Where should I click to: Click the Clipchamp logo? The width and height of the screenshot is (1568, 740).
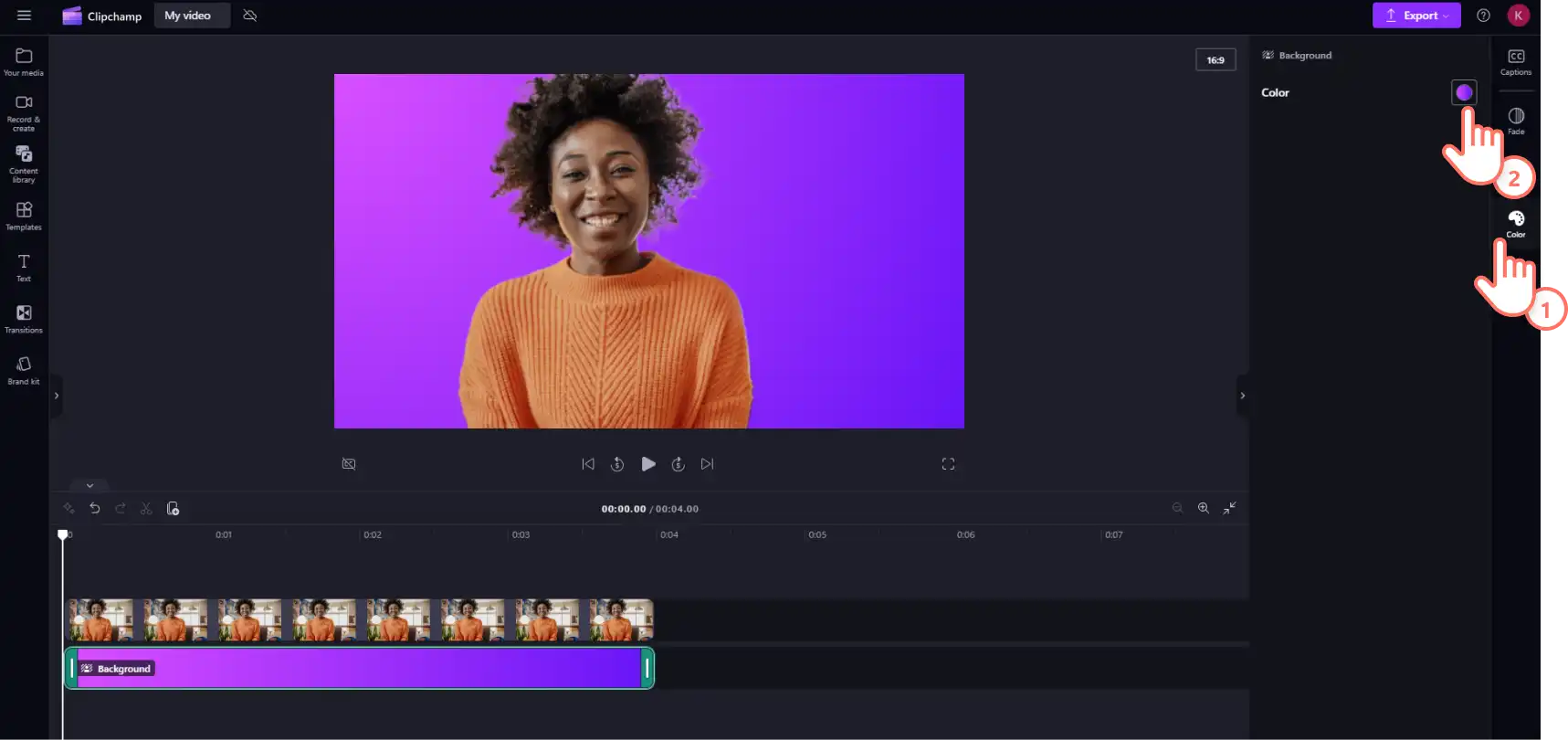(102, 16)
